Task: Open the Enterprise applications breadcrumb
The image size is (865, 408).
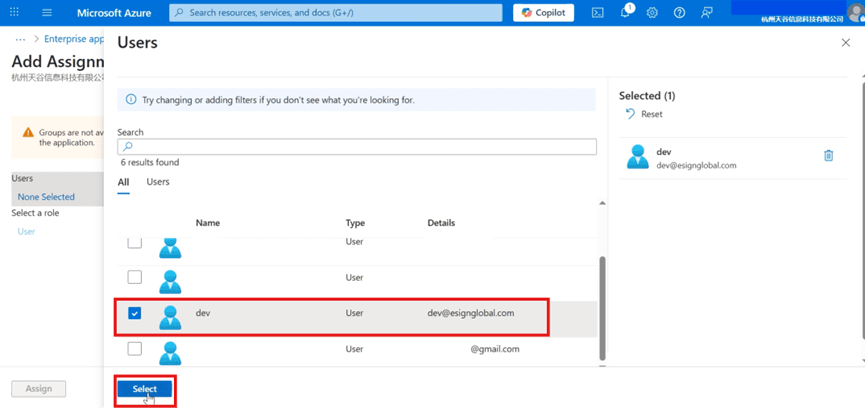Action: 74,39
